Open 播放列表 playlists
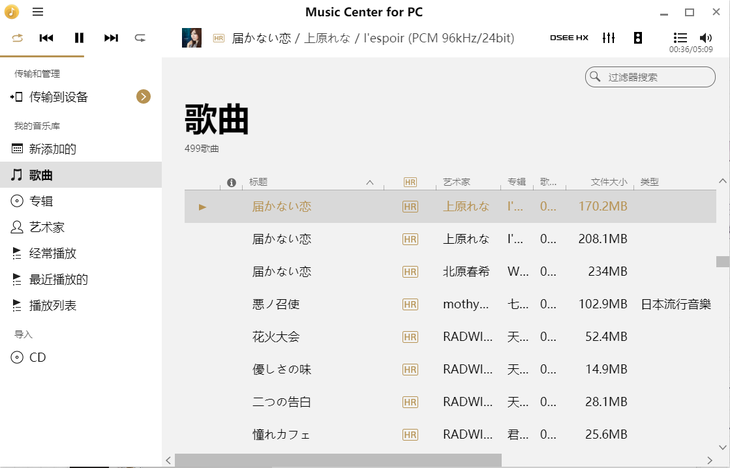 [x=81, y=305]
